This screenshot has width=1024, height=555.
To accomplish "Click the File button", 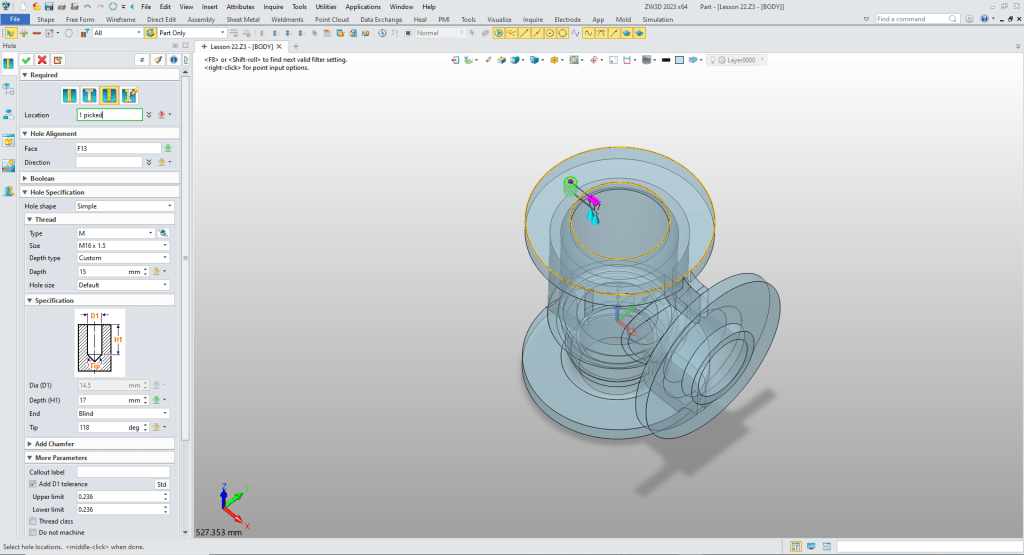I will 15,19.
